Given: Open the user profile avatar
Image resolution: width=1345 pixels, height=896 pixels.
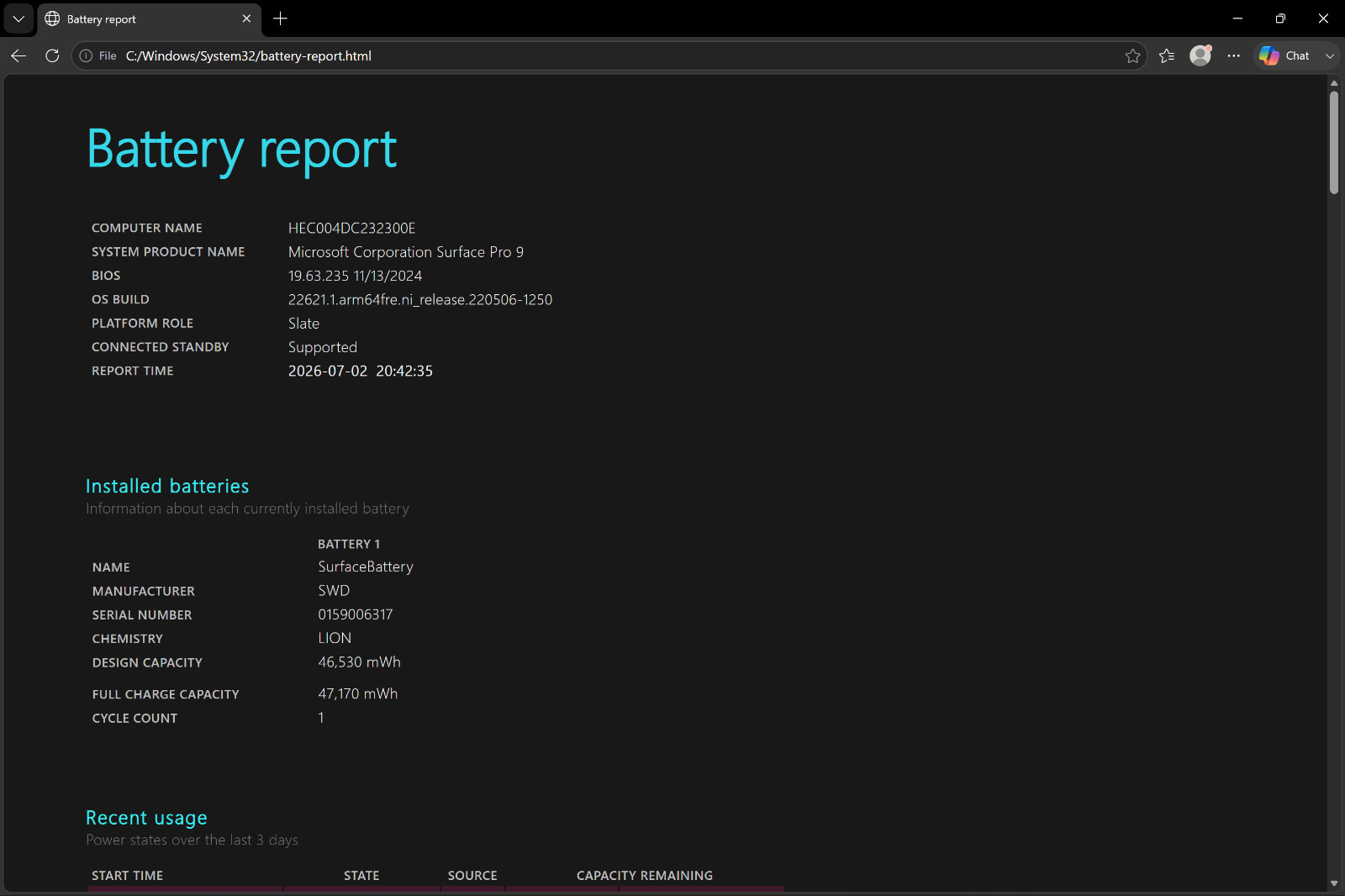Looking at the screenshot, I should tap(1200, 55).
